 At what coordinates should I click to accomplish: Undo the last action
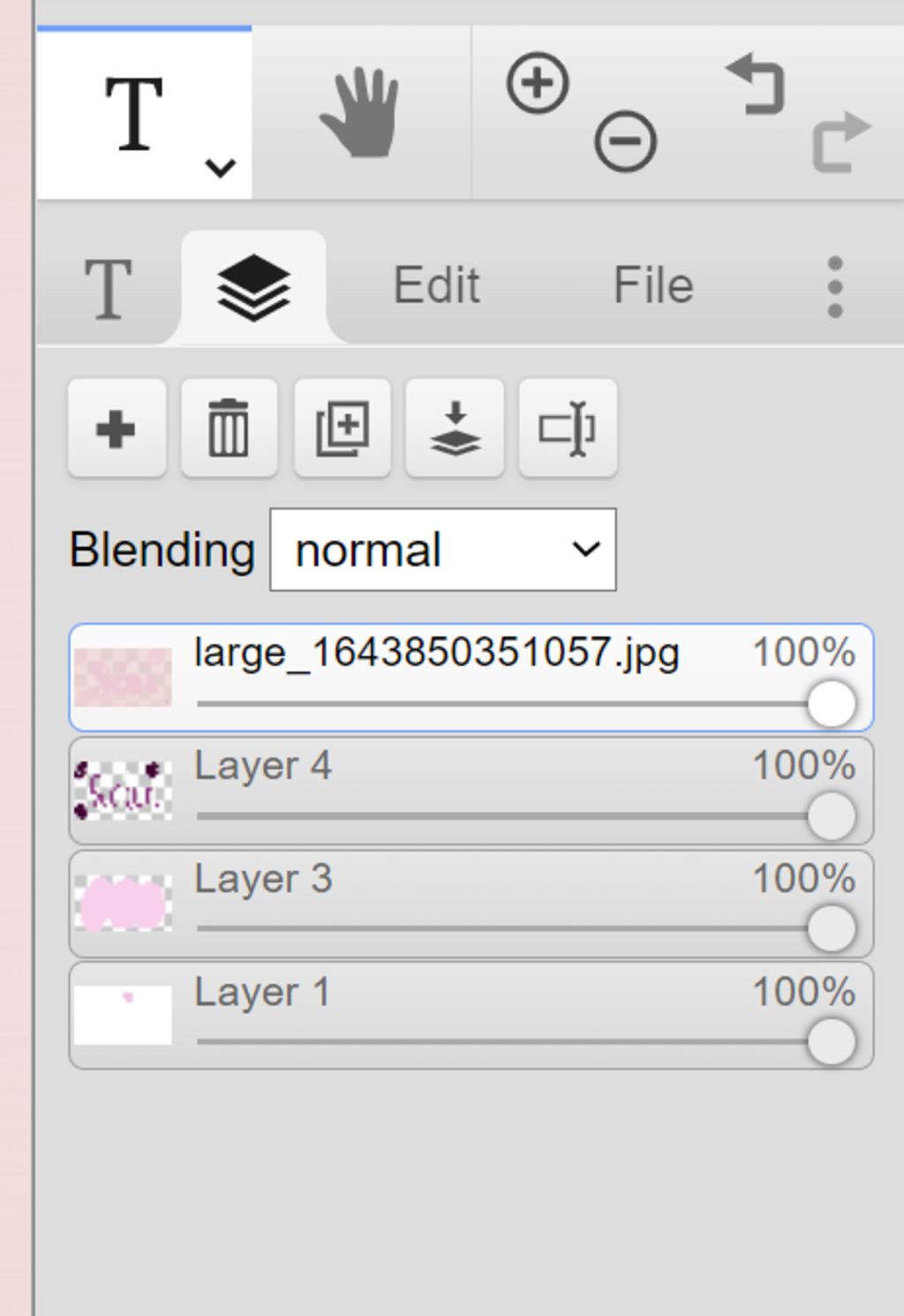tap(756, 85)
